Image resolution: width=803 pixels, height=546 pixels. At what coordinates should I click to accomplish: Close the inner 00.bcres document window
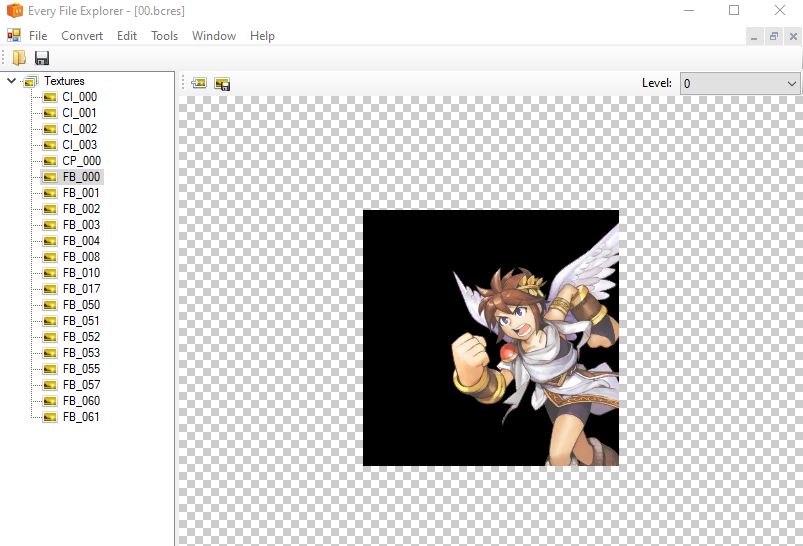tap(793, 36)
